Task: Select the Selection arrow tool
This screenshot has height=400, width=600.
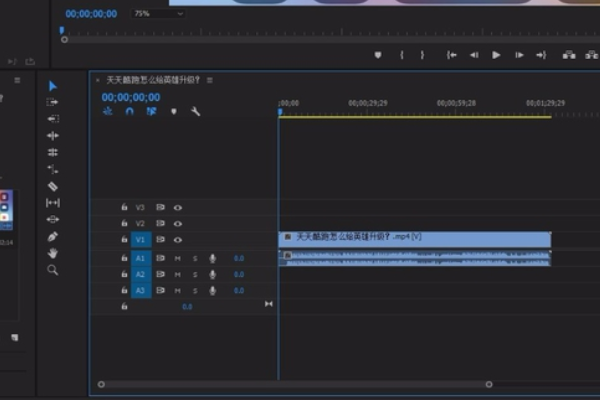Action: [53, 86]
